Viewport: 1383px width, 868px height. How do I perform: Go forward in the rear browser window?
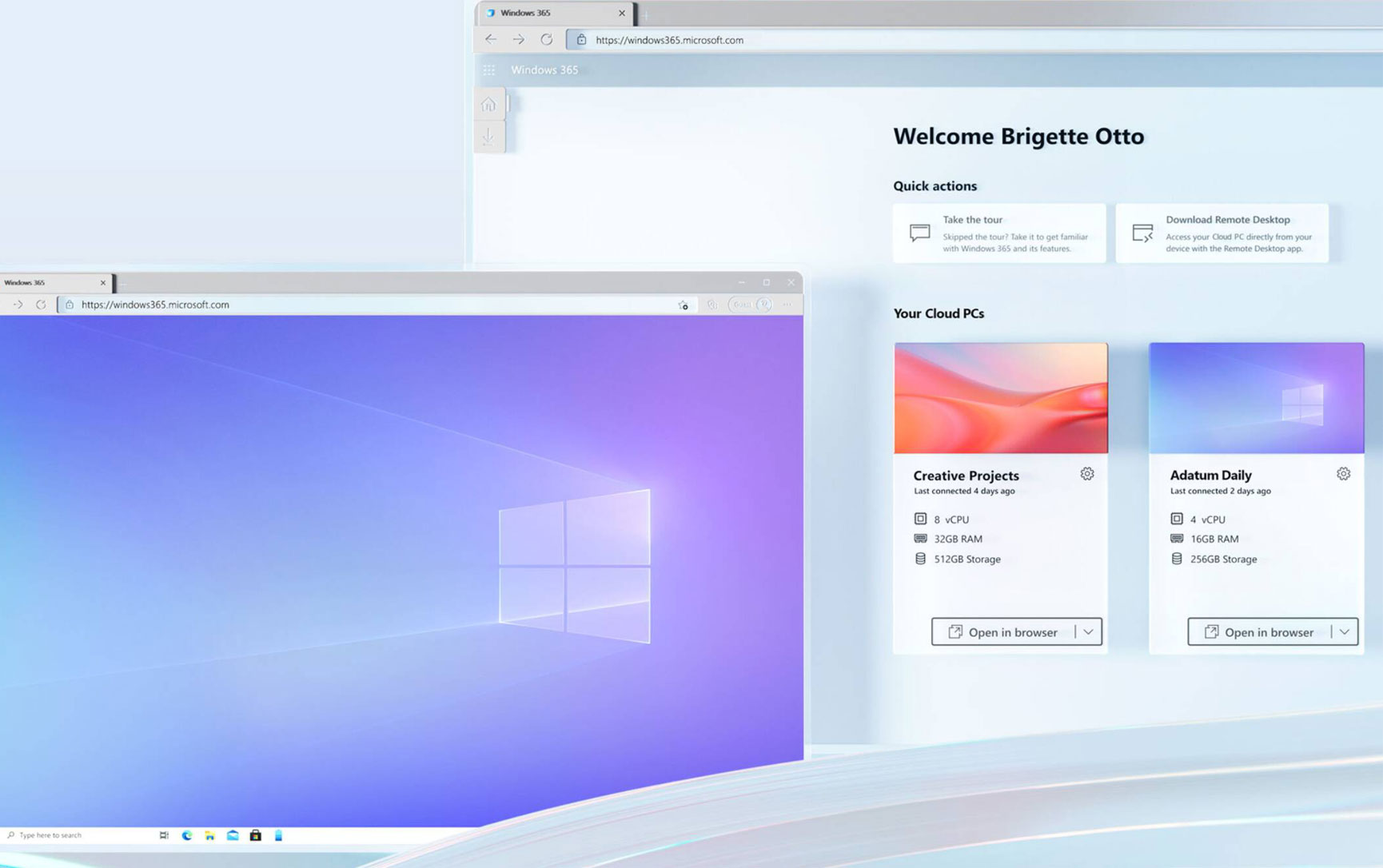[x=519, y=39]
